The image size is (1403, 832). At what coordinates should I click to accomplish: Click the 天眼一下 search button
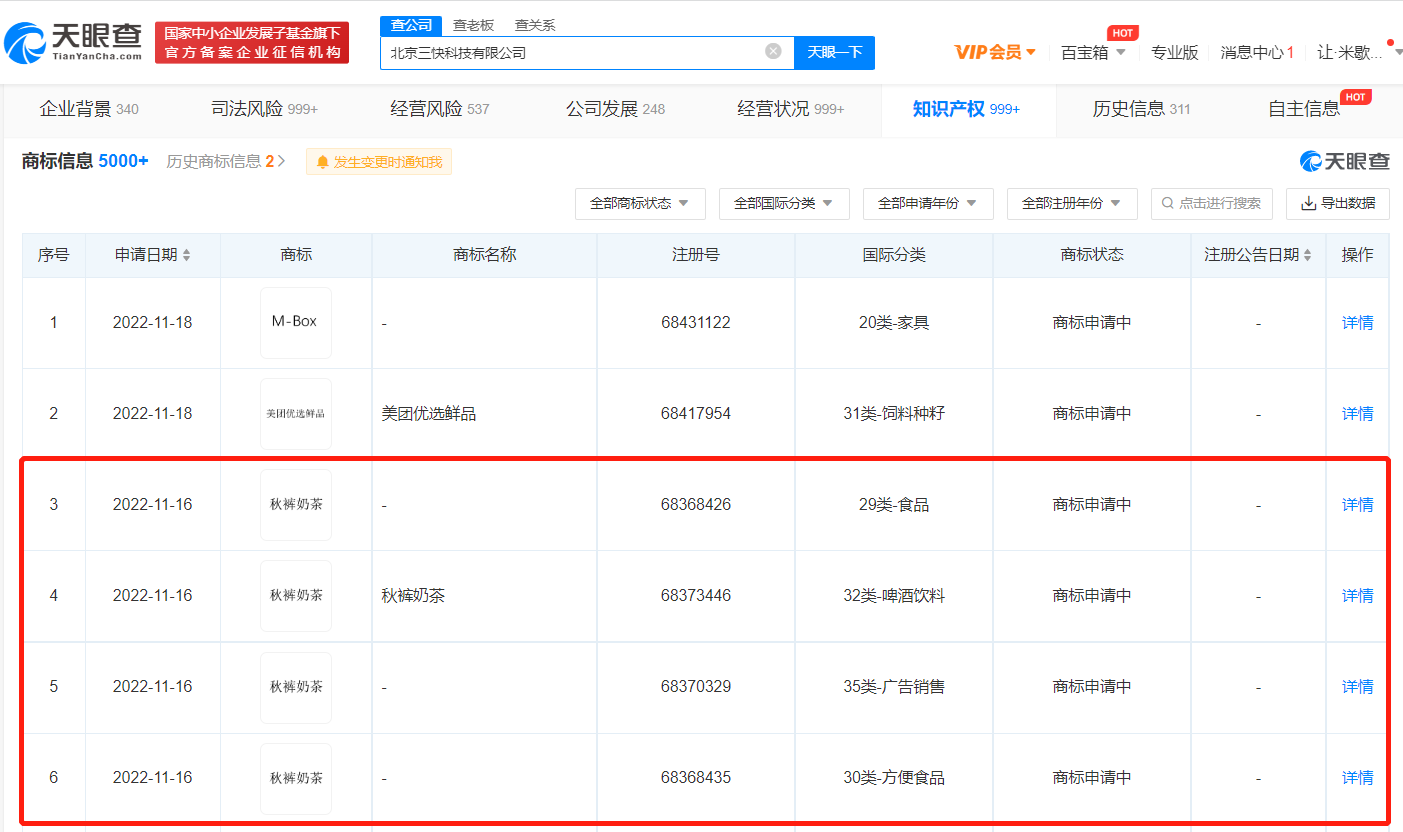point(834,53)
